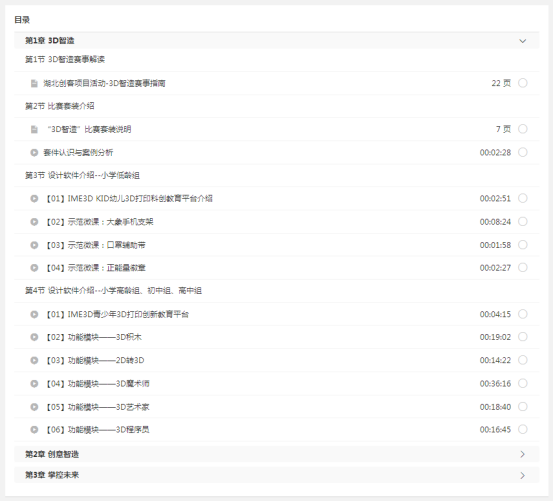Click document icon beside "3D智造"比赛套装说明
554x501 pixels.
pos(34,129)
